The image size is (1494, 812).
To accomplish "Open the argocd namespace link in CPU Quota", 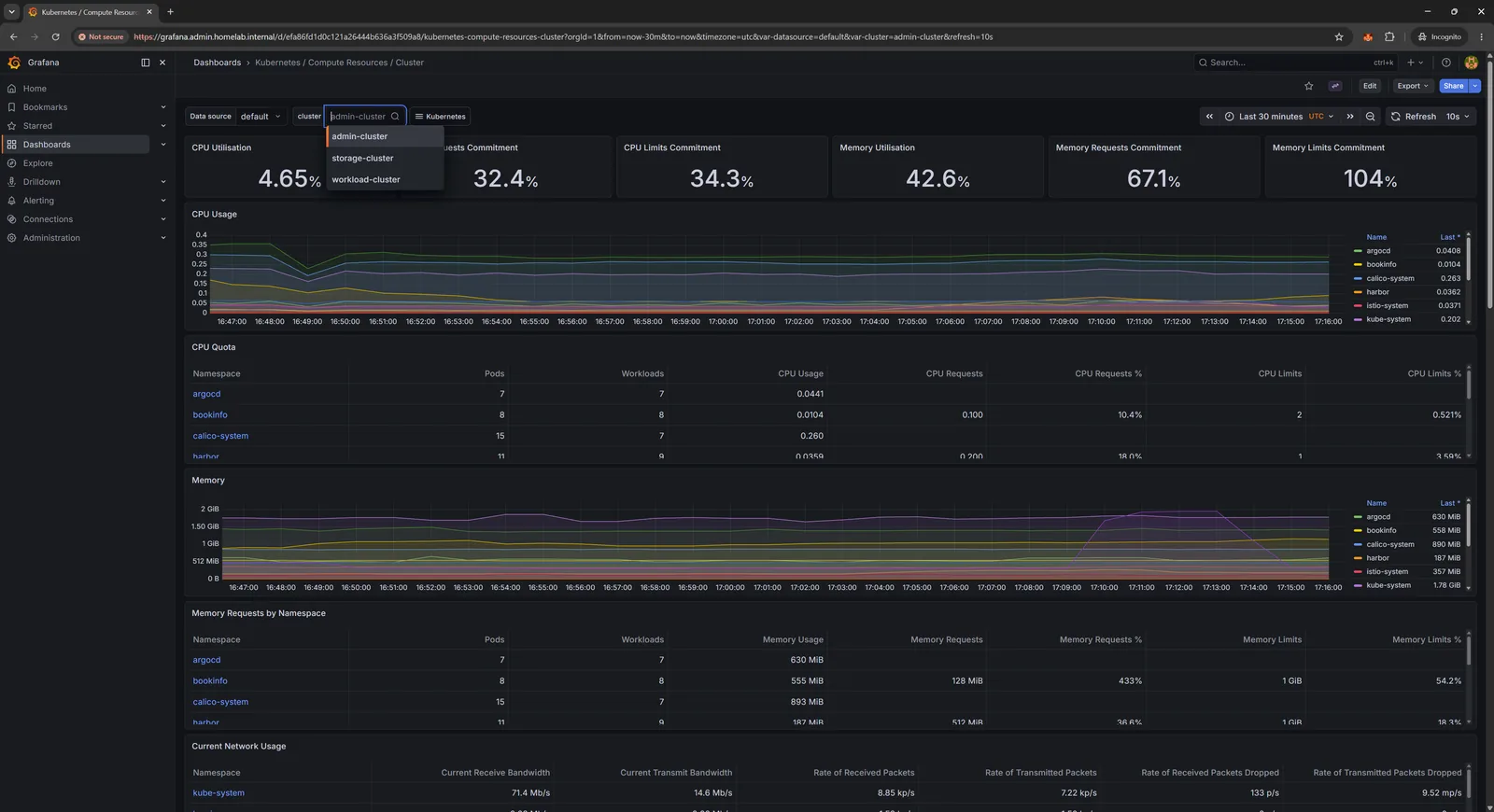I will click(206, 394).
